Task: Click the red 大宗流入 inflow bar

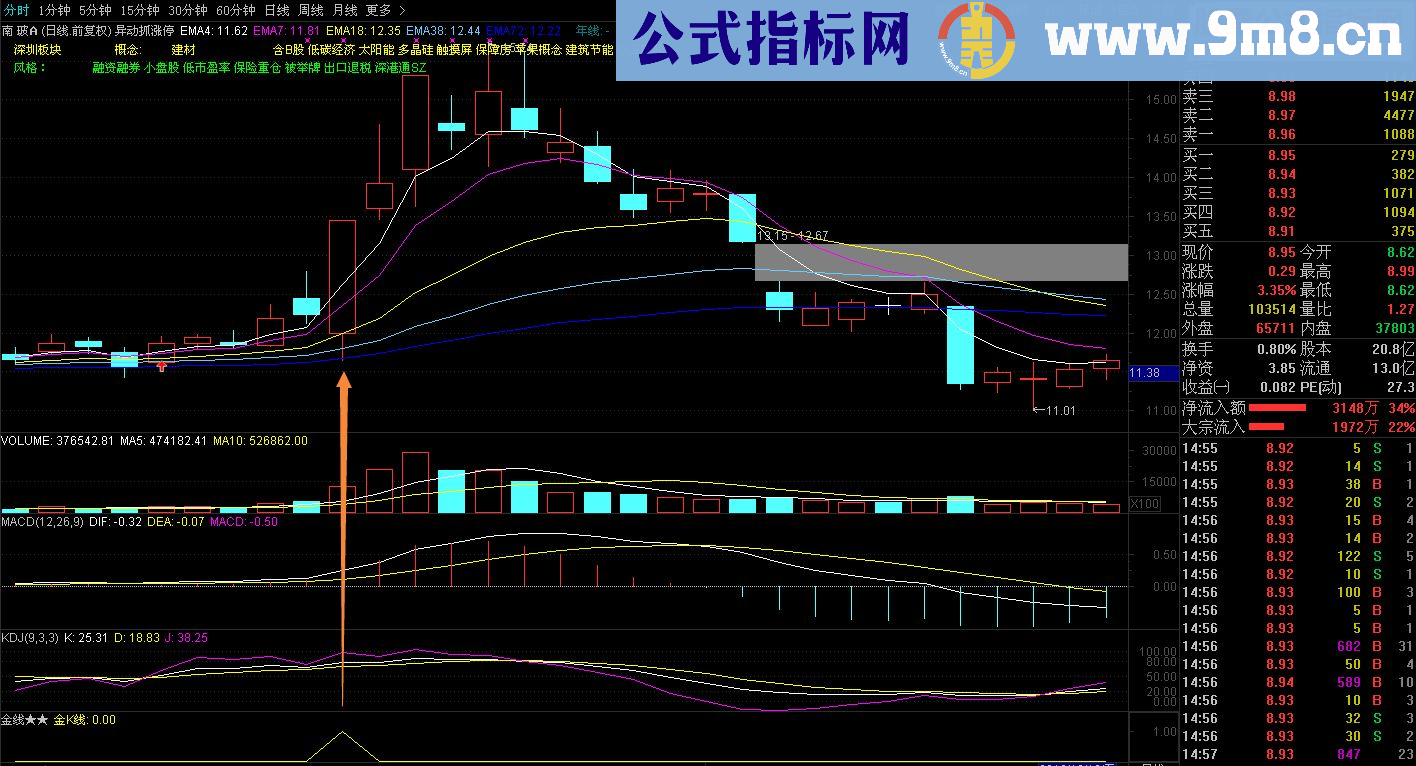Action: coord(1268,425)
